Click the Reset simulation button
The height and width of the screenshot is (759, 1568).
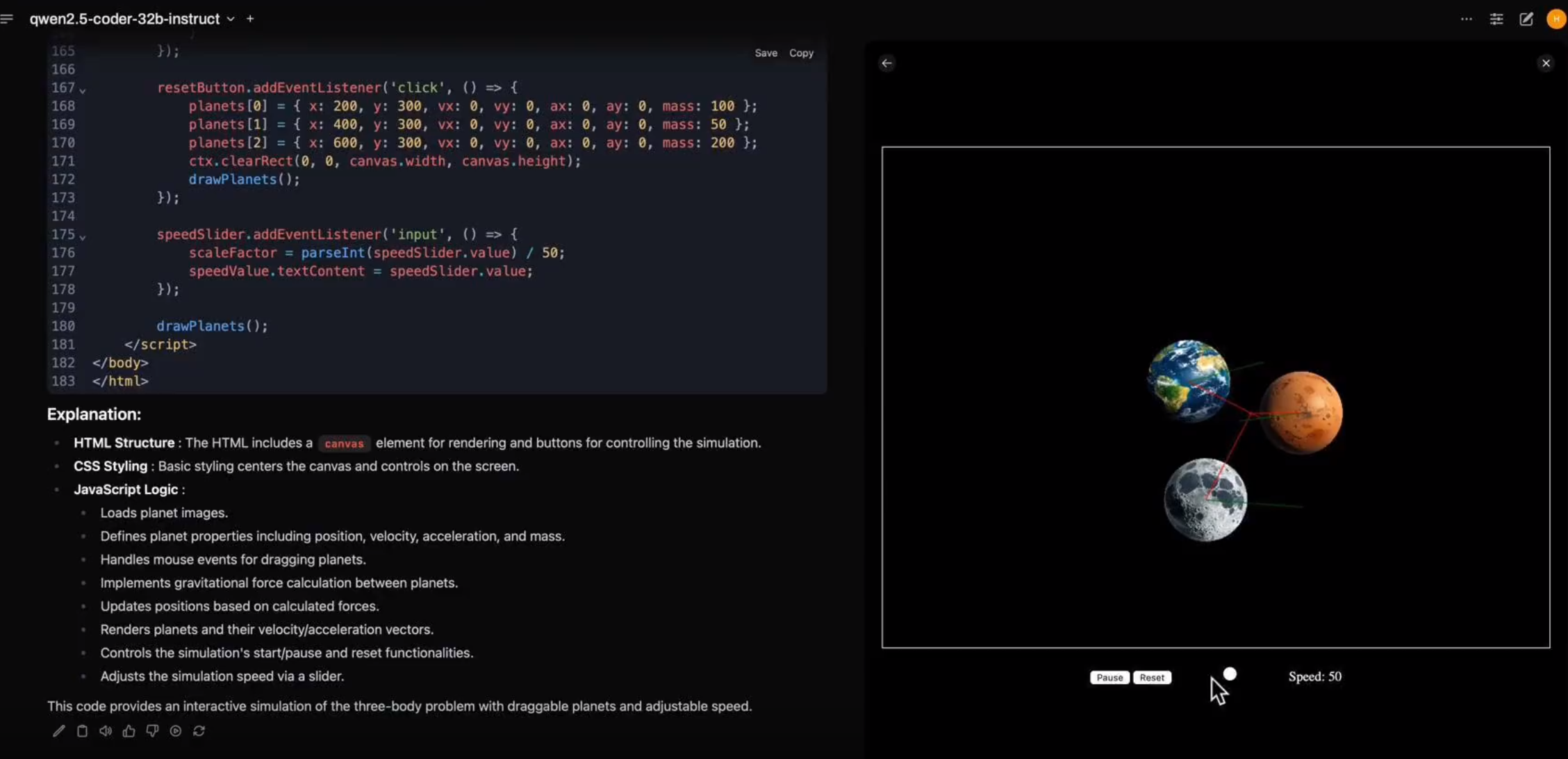1151,678
